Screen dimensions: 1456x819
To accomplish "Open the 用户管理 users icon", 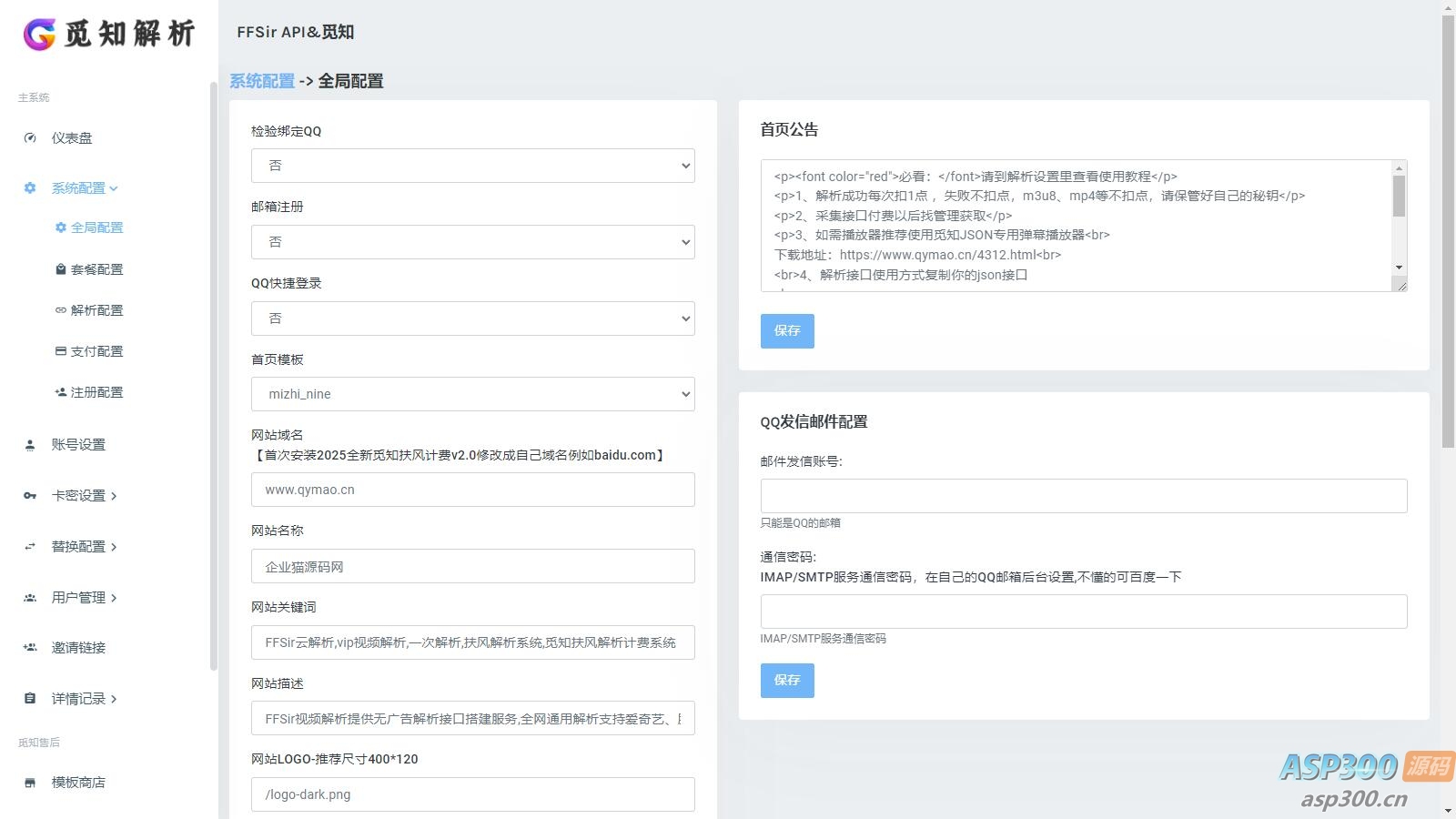I will point(29,597).
